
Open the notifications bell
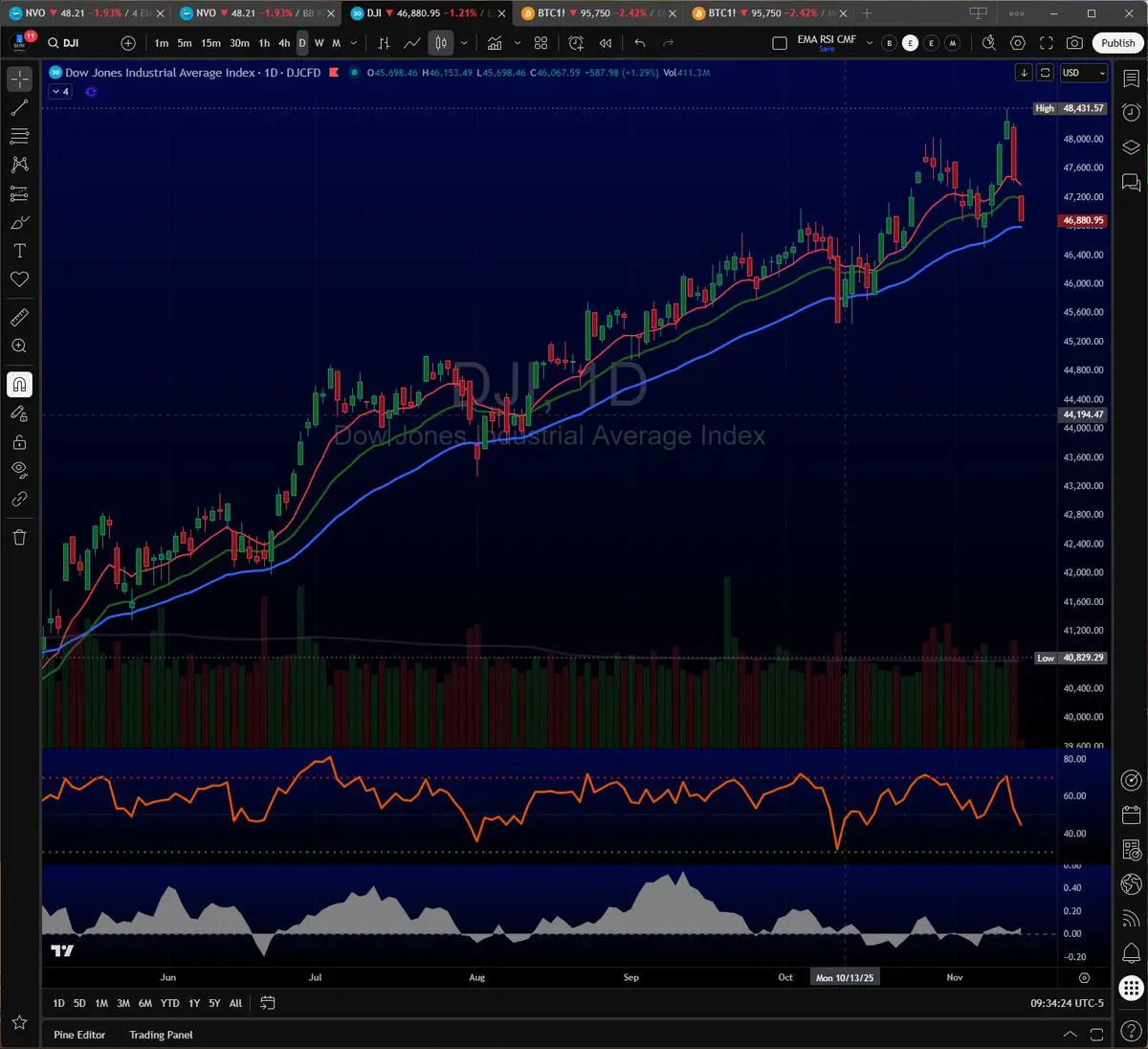coord(1131,953)
